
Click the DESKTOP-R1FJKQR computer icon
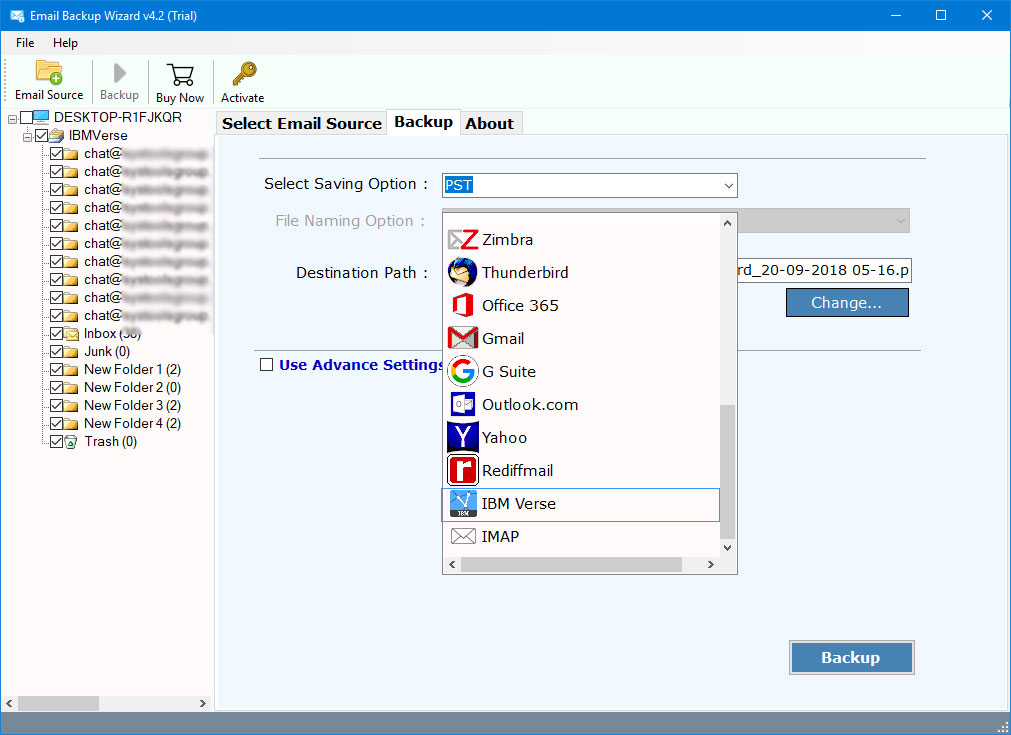[x=41, y=117]
